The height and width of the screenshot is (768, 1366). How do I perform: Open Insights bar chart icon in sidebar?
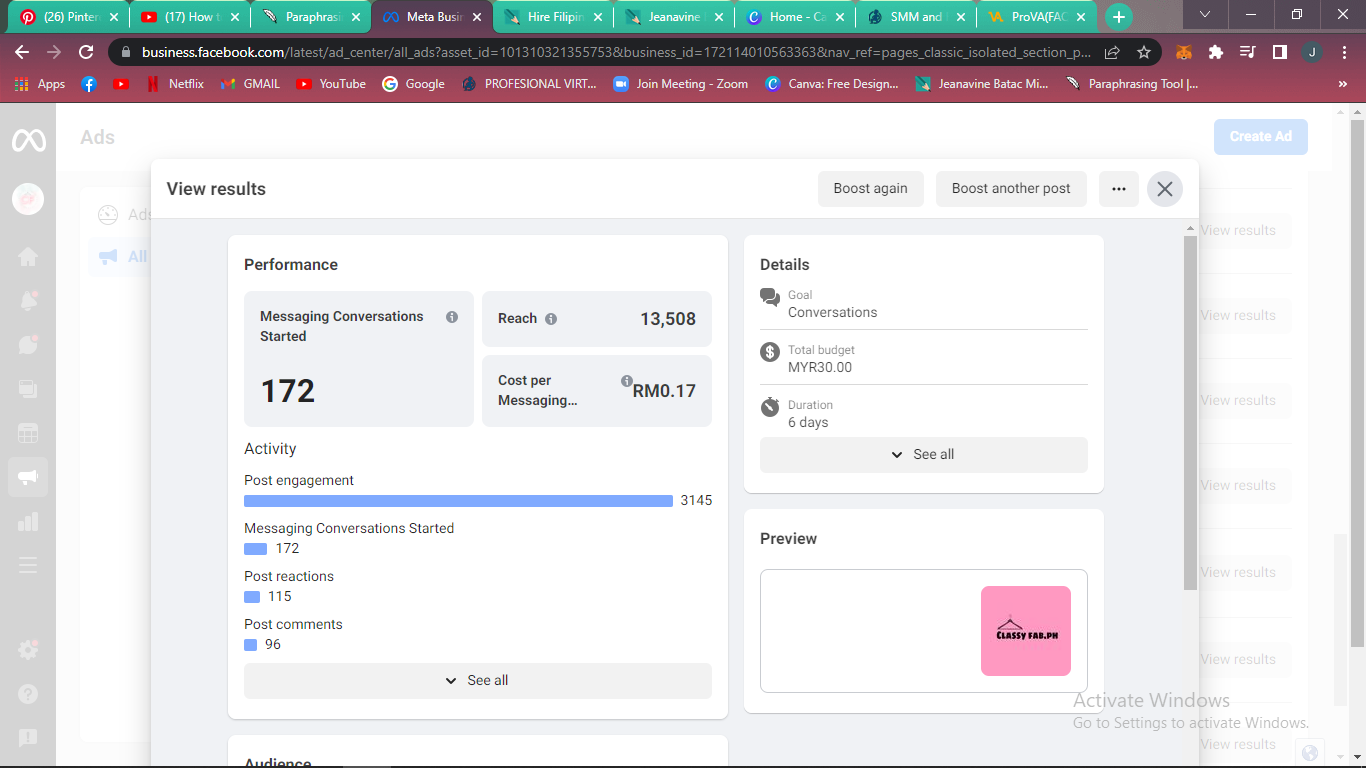(x=28, y=522)
